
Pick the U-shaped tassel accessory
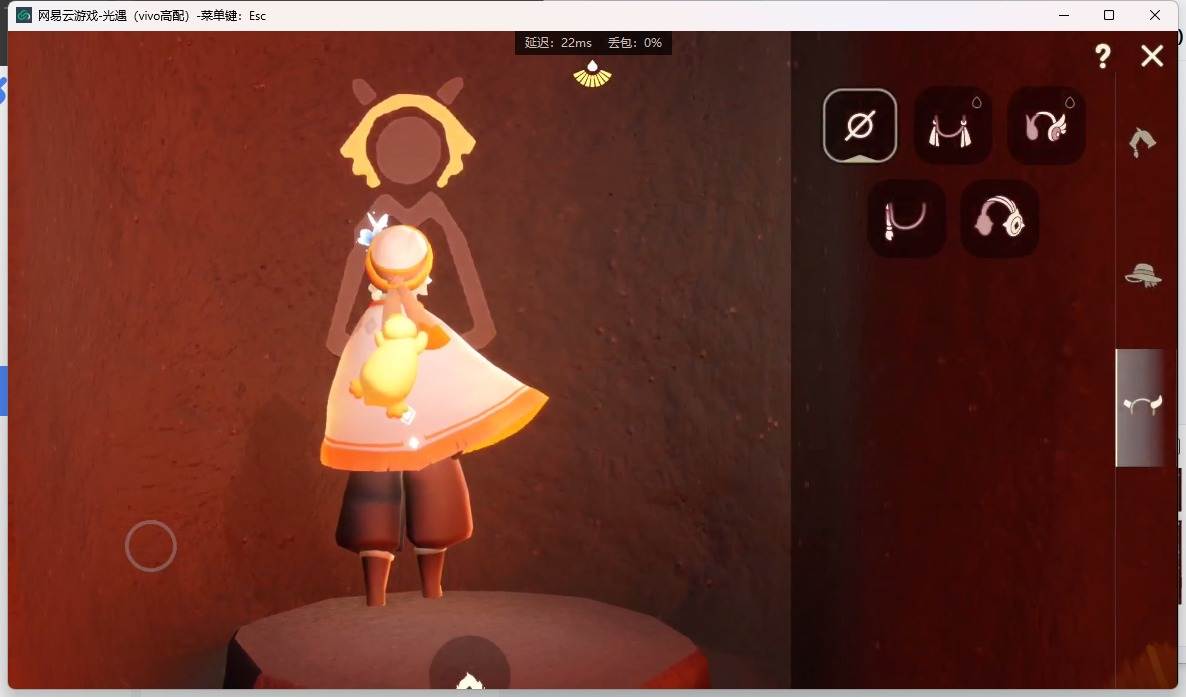[906, 219]
